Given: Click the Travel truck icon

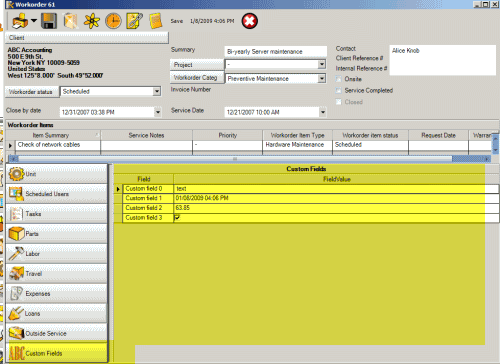Looking at the screenshot, I should [16, 274].
